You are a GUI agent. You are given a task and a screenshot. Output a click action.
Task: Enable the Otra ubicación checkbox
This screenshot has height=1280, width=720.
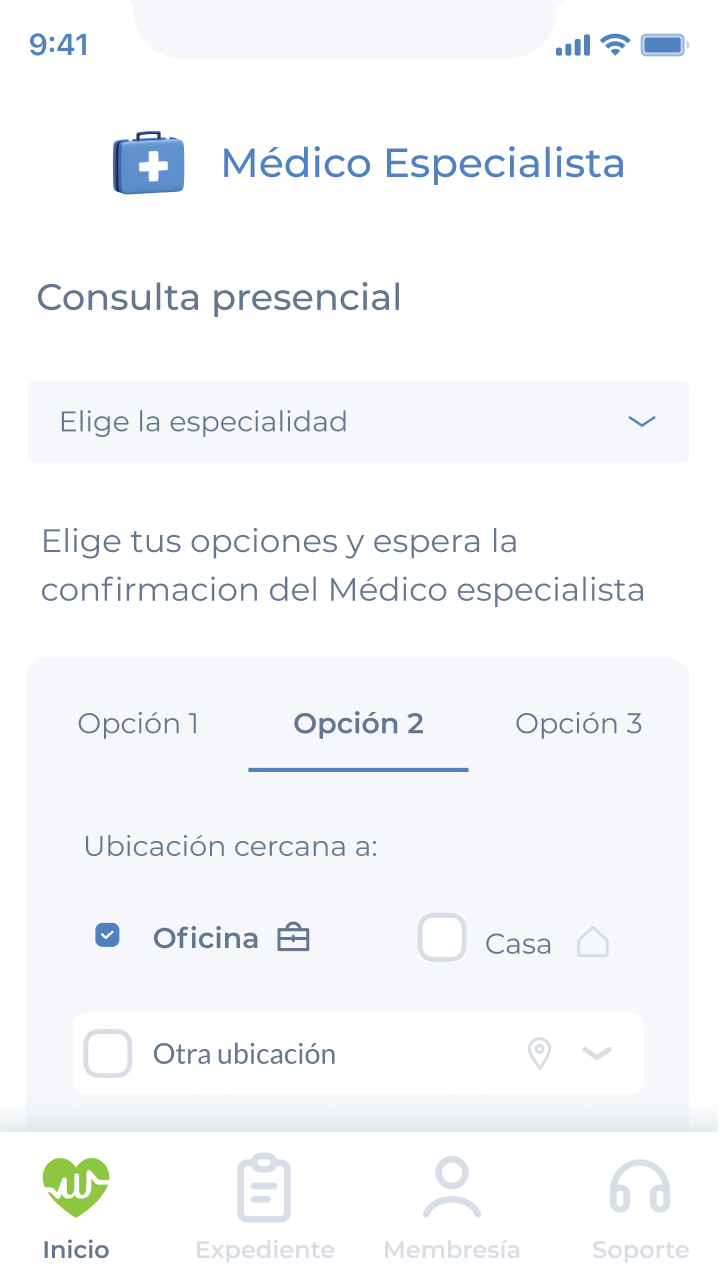pos(108,1053)
